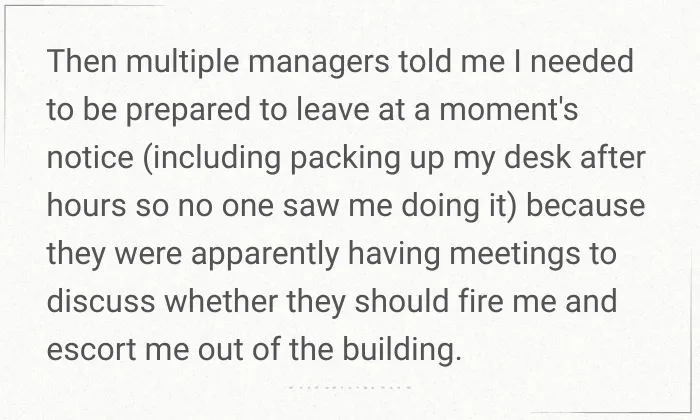
Task: Select the word "discuss"
Action: click(x=101, y=301)
